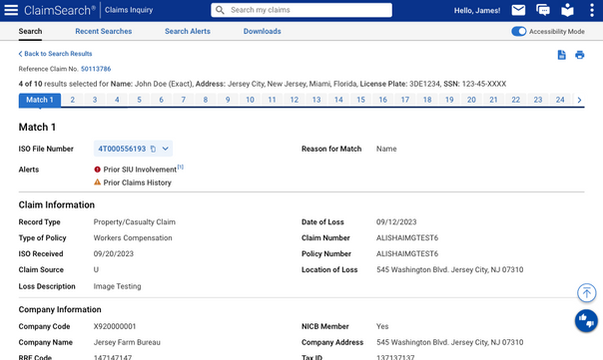Open reference claim number 50113786
603x360 pixels.
96,69
